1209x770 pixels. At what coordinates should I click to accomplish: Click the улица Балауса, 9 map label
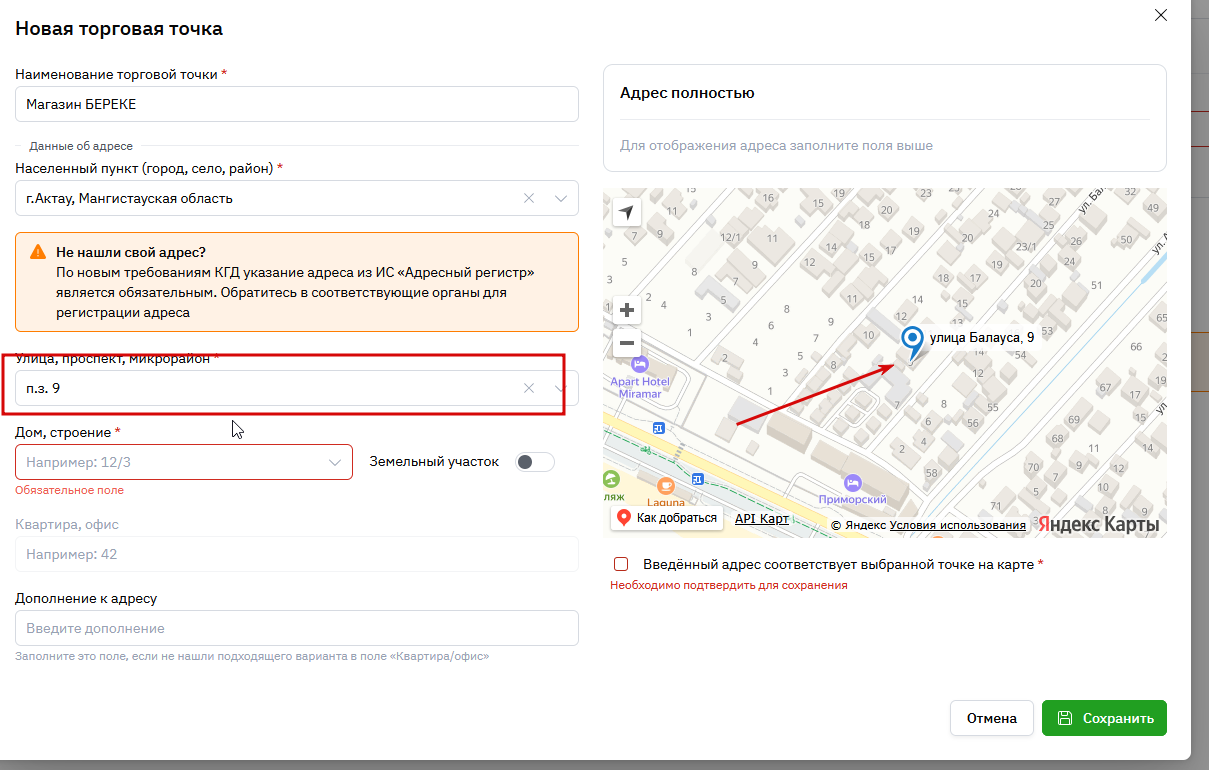[x=982, y=338]
